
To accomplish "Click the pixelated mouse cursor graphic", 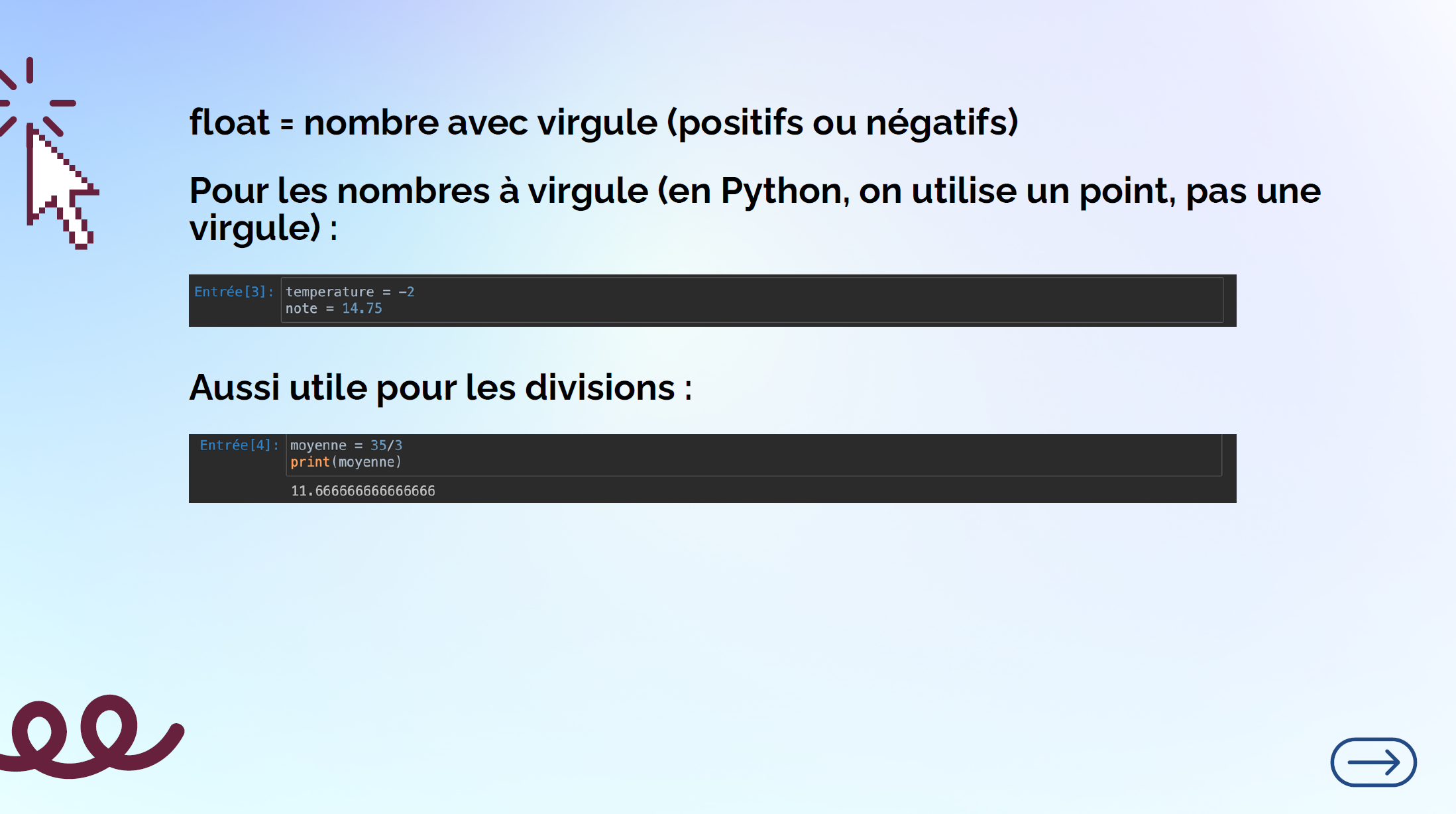I will (58, 188).
